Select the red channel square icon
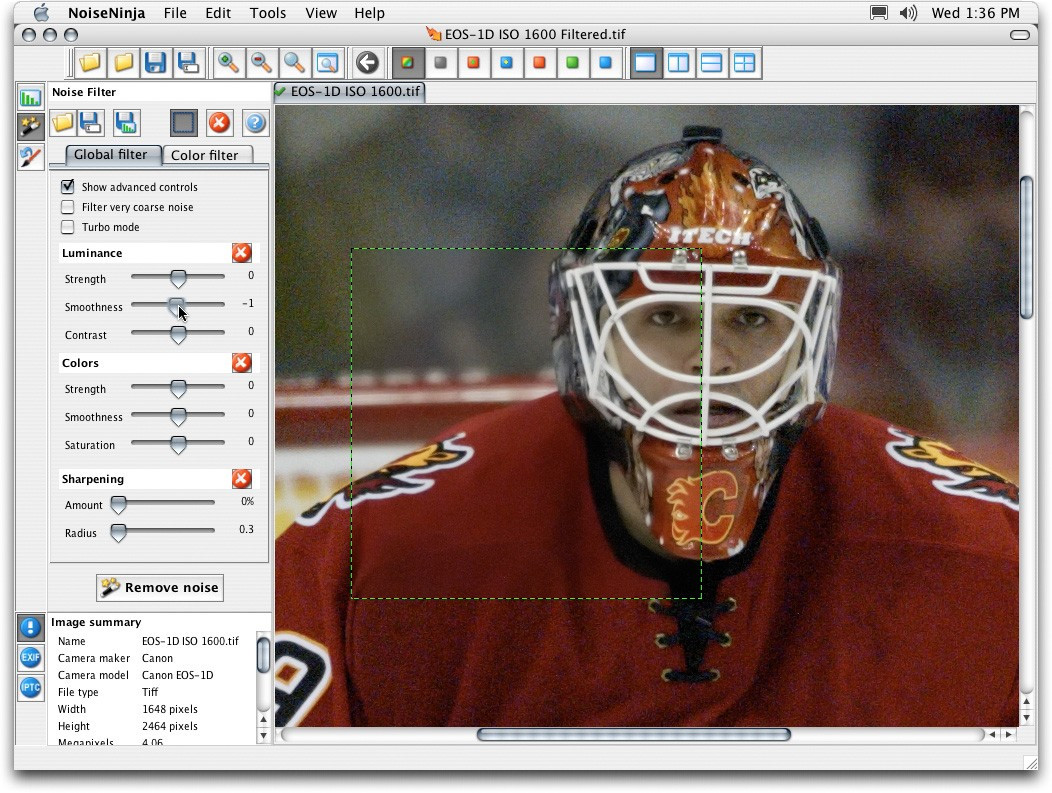The height and width of the screenshot is (793, 1052). tap(539, 63)
